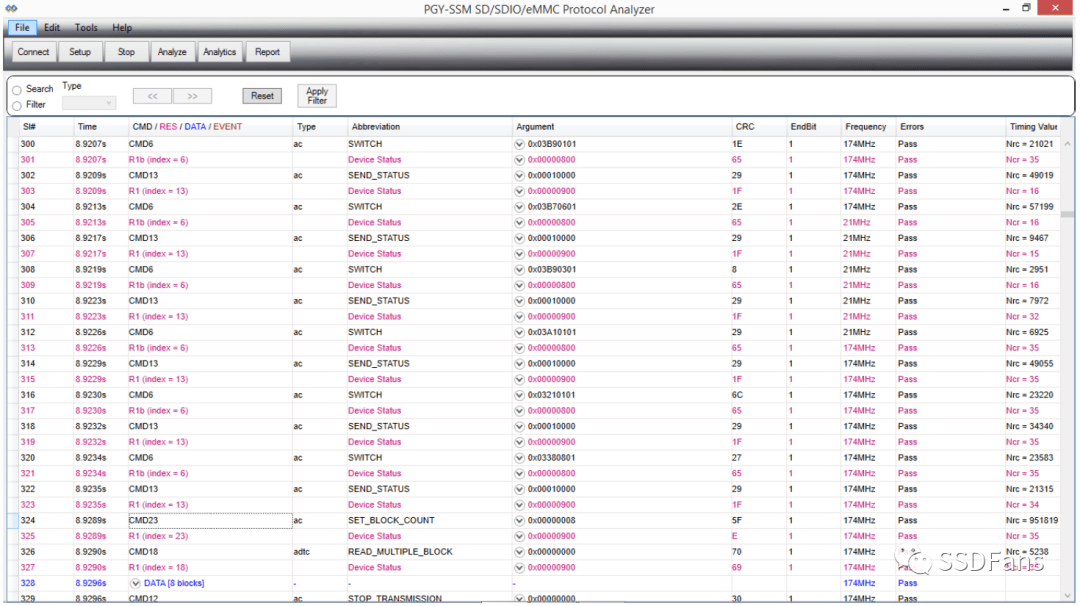Open the Setup dialog button
1080x606 pixels.
point(80,52)
